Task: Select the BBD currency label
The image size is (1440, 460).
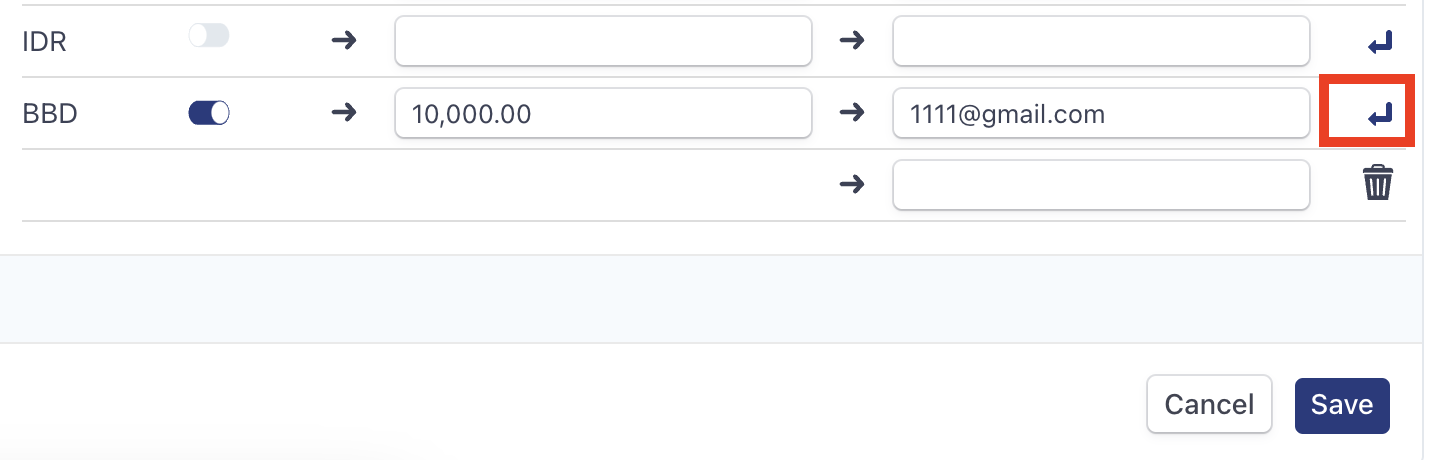Action: point(50,114)
